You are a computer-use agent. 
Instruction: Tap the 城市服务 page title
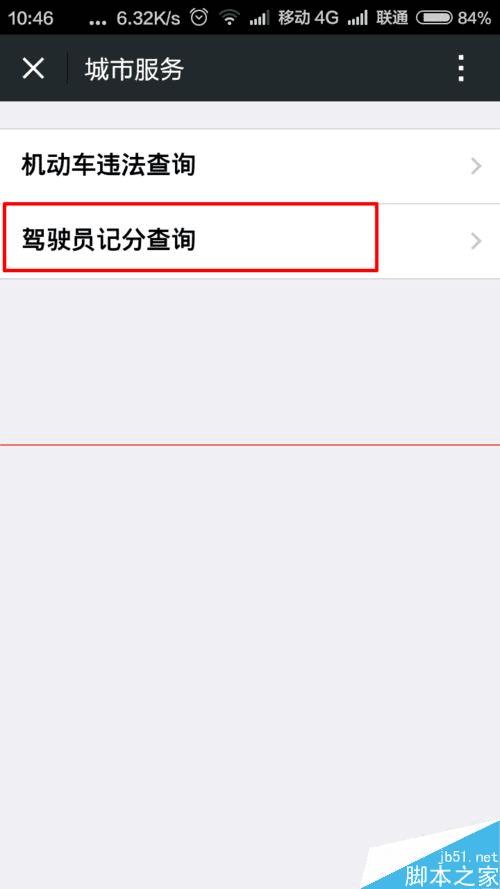(134, 69)
